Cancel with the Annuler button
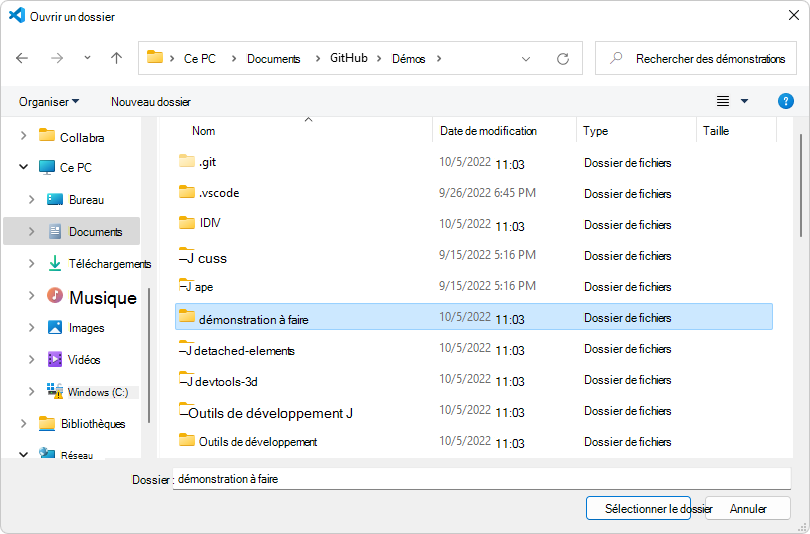Screen dimensions: 810x534 coord(747,508)
